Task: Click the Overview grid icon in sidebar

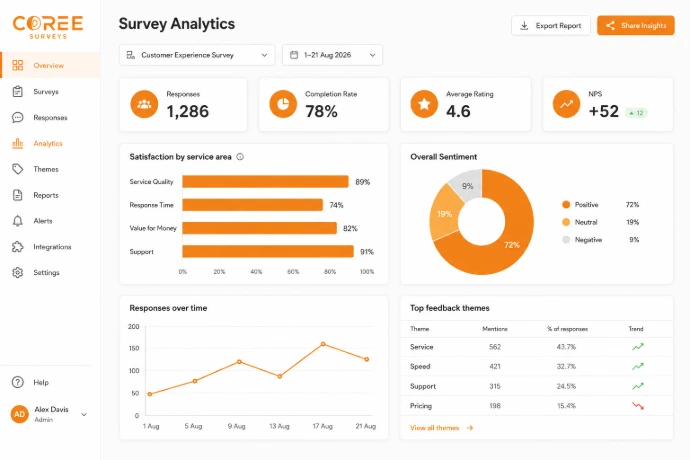Action: pyautogui.click(x=18, y=65)
